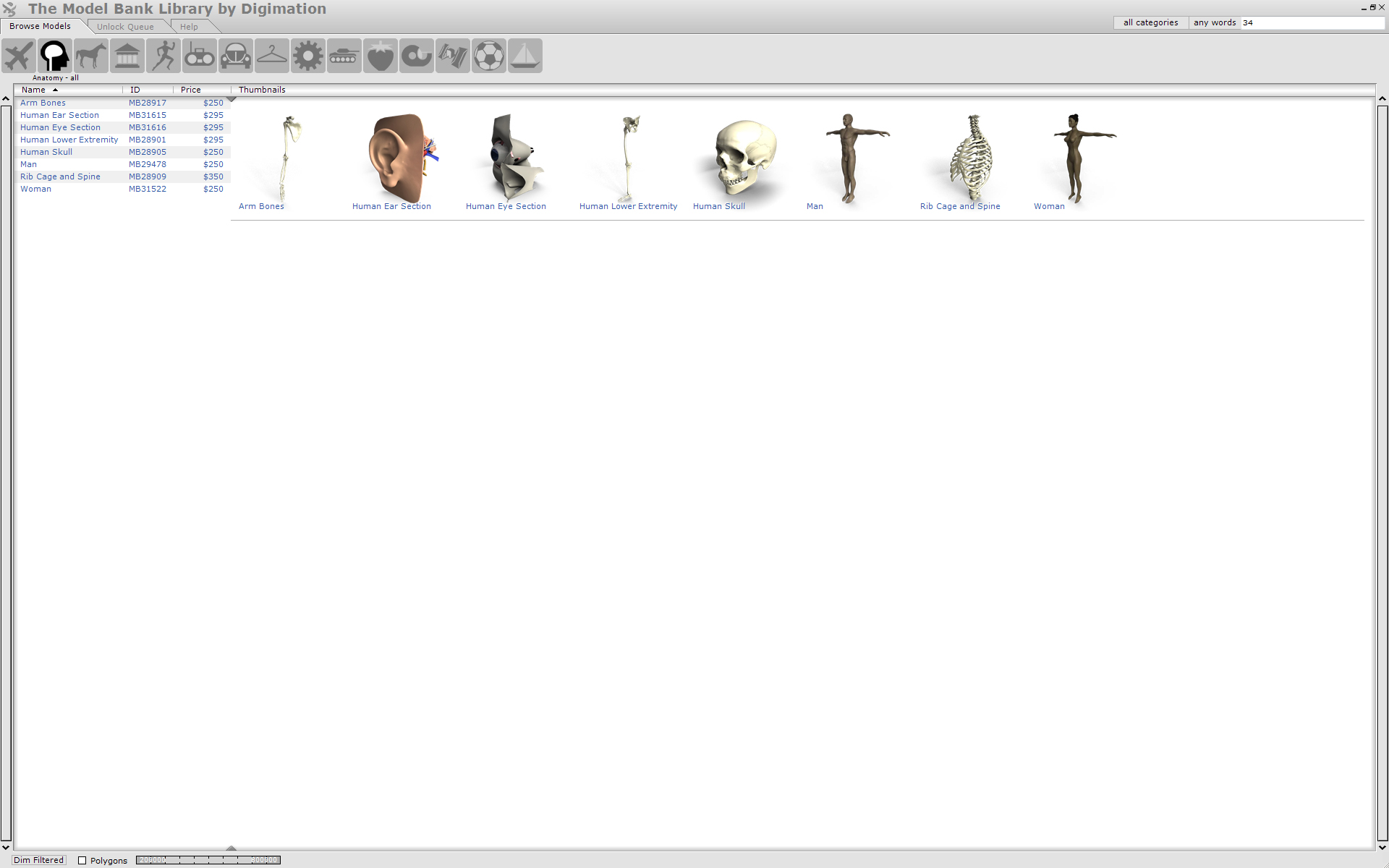
Task: Click ID MB29478 in the list
Action: 148,164
